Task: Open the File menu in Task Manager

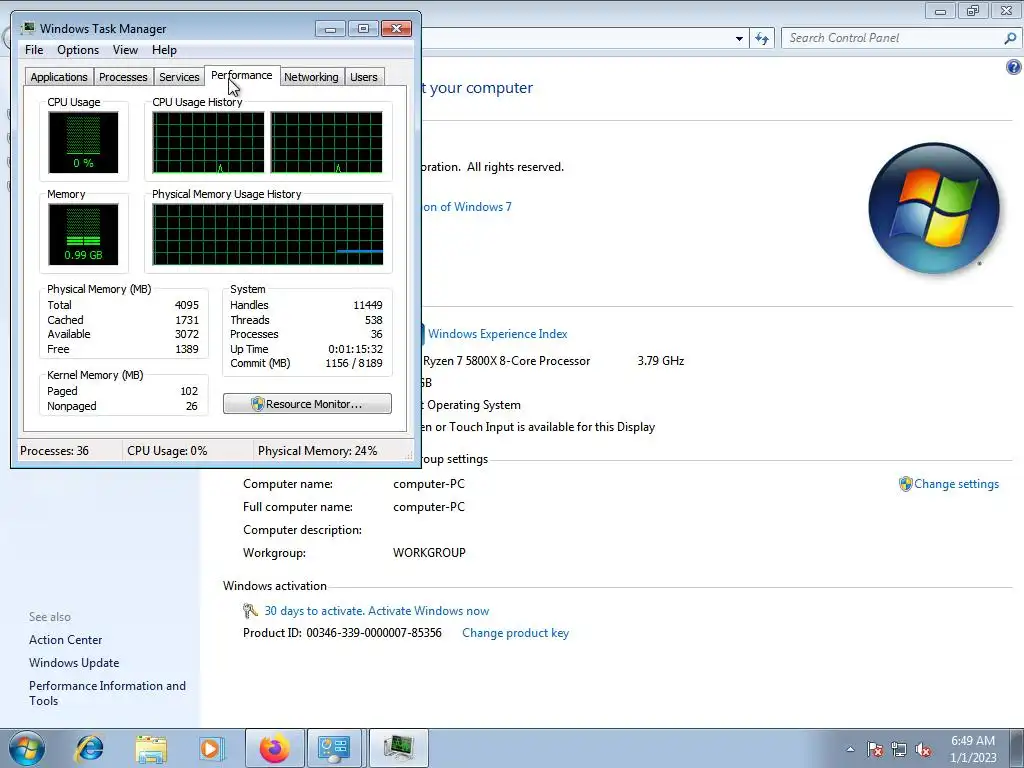Action: [34, 50]
